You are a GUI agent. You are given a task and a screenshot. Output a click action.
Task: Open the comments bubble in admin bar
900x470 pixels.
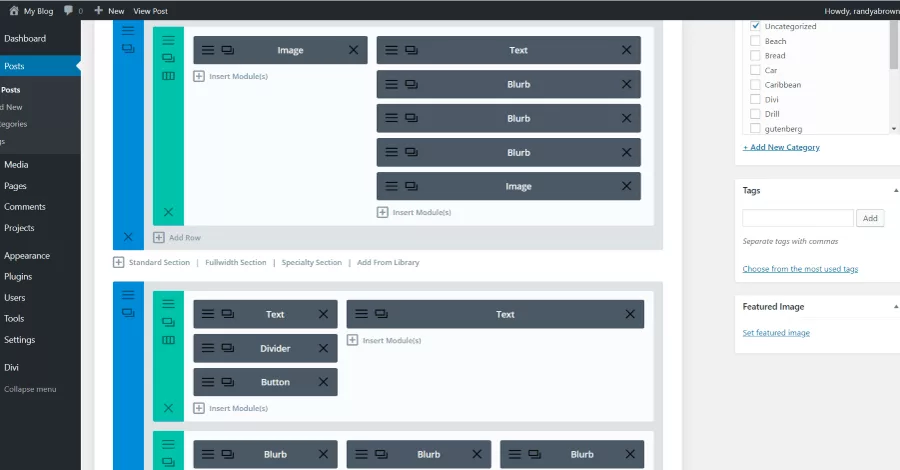click(x=68, y=10)
